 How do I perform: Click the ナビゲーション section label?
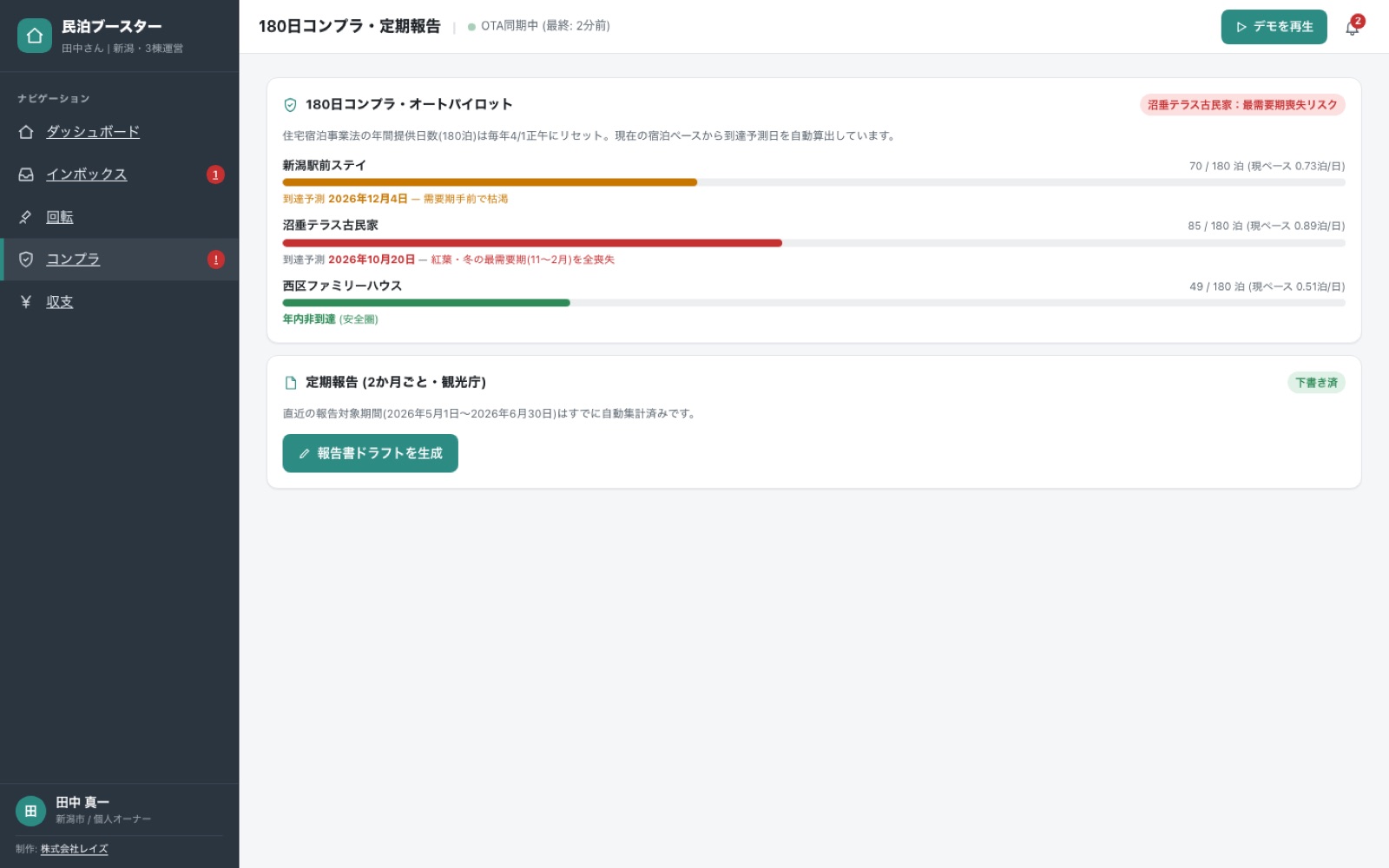click(x=53, y=99)
